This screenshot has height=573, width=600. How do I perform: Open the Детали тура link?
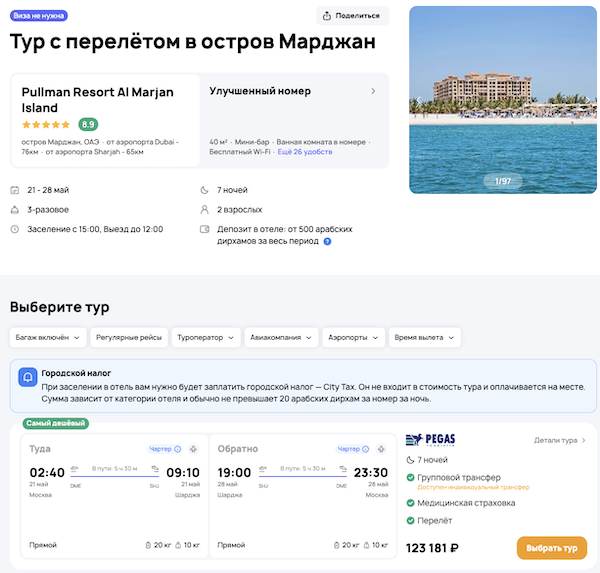click(560, 440)
